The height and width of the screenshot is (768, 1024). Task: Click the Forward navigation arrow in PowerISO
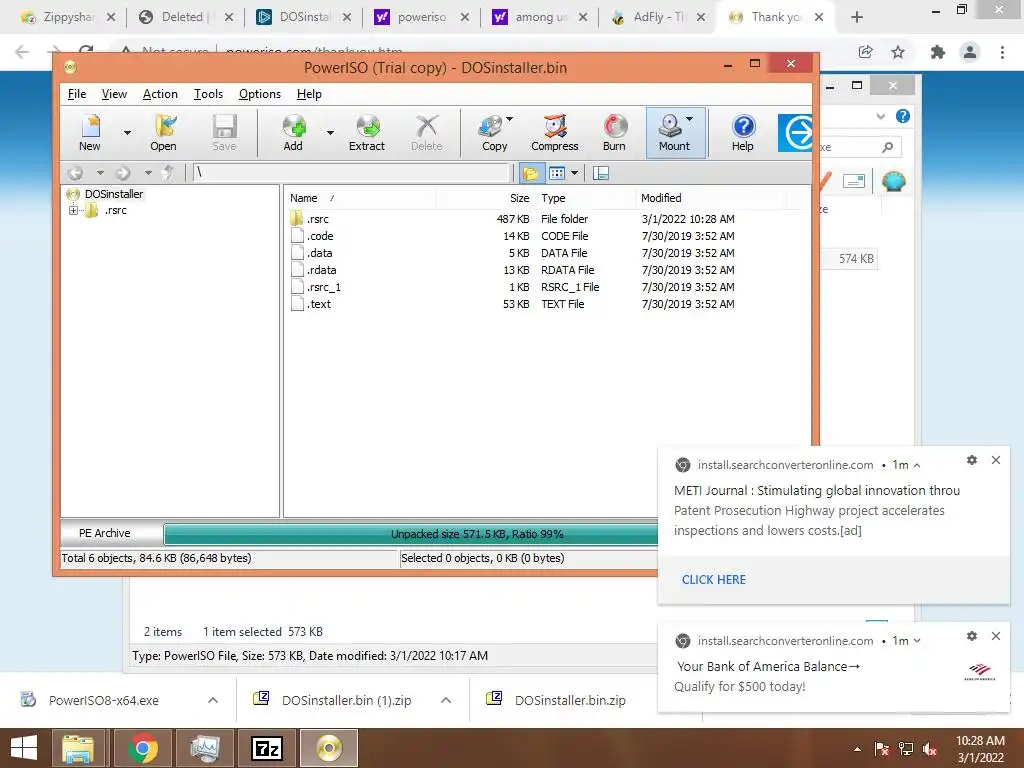[122, 173]
